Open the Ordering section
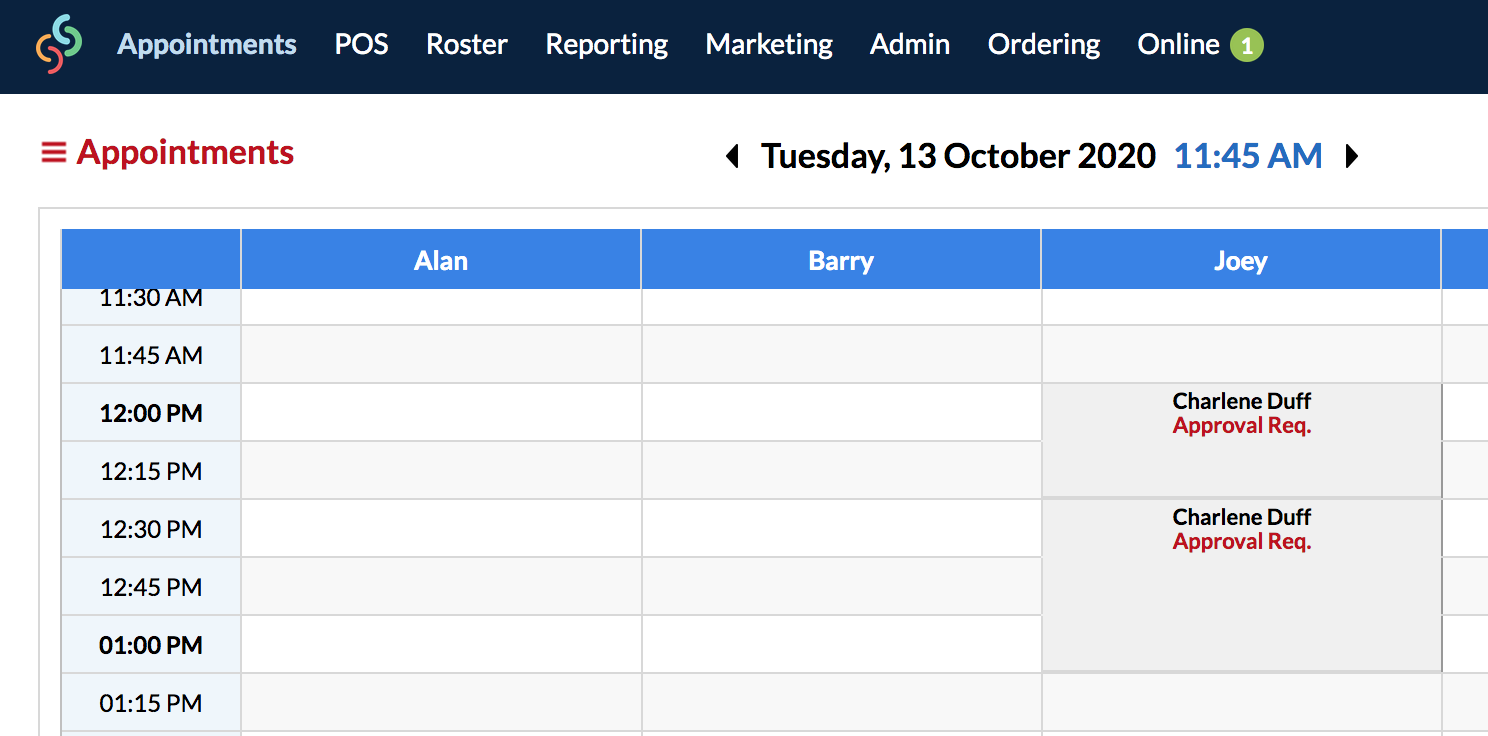The height and width of the screenshot is (736, 1488). click(1043, 44)
